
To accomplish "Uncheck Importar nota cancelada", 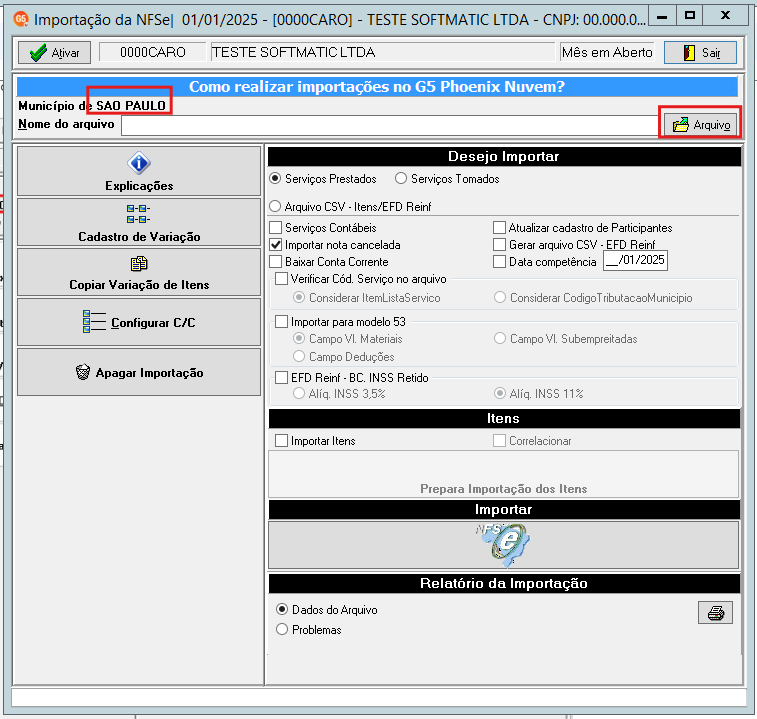I will (x=336, y=245).
